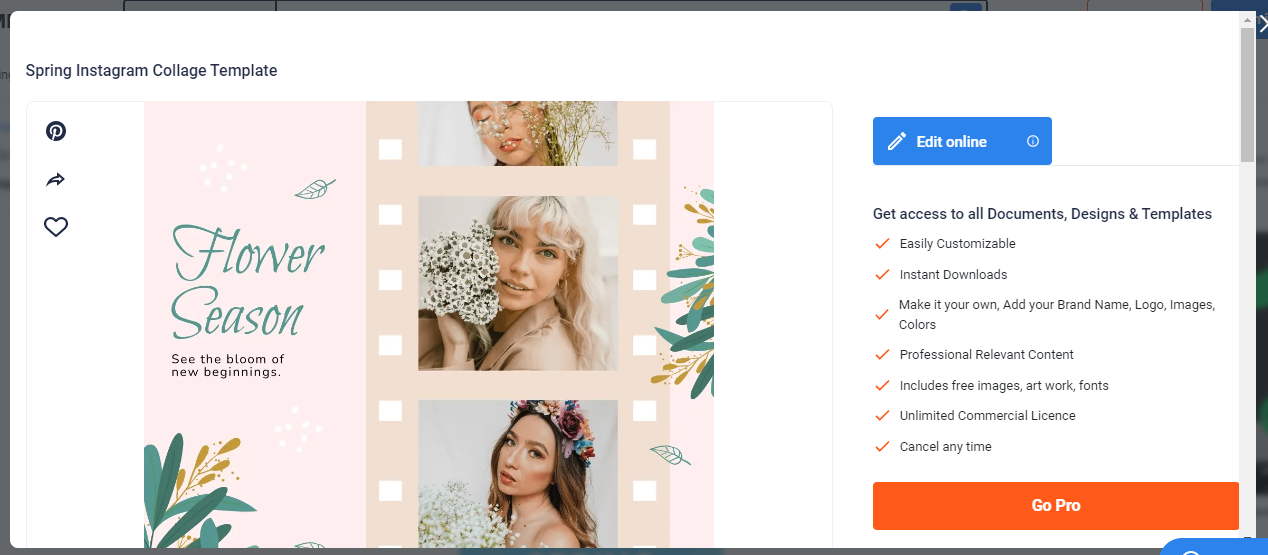
Task: Click the checkmark beside Cancel any time
Action: pyautogui.click(x=882, y=447)
